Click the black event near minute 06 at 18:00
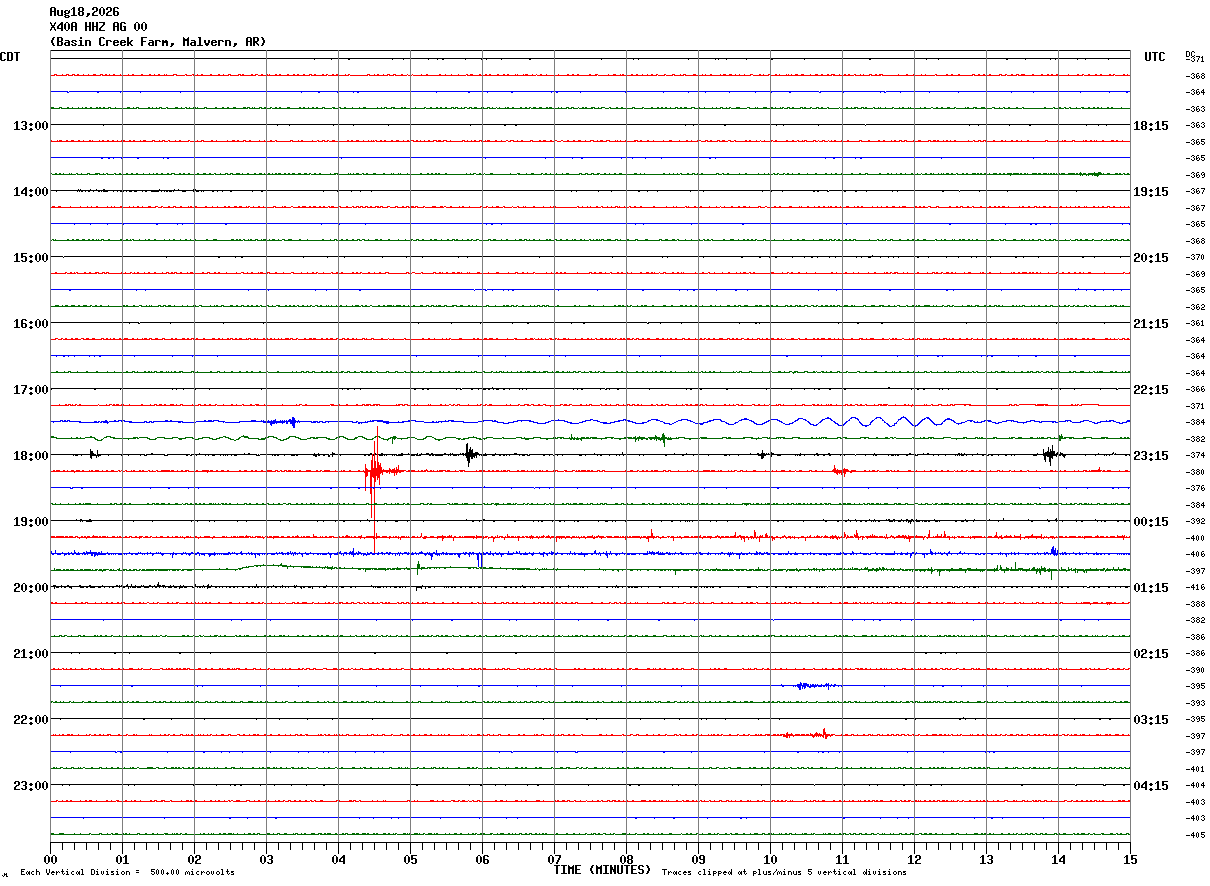 [x=470, y=455]
